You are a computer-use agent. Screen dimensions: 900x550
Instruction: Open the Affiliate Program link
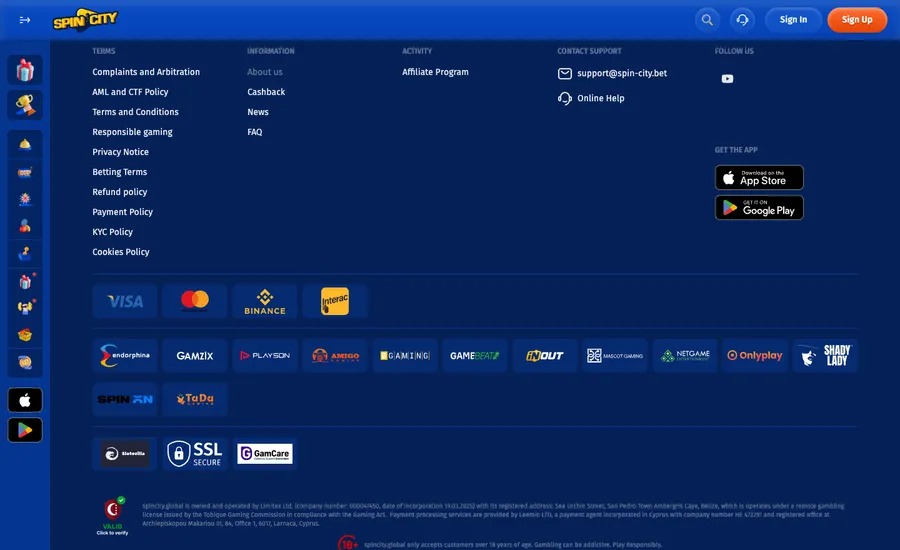point(435,72)
